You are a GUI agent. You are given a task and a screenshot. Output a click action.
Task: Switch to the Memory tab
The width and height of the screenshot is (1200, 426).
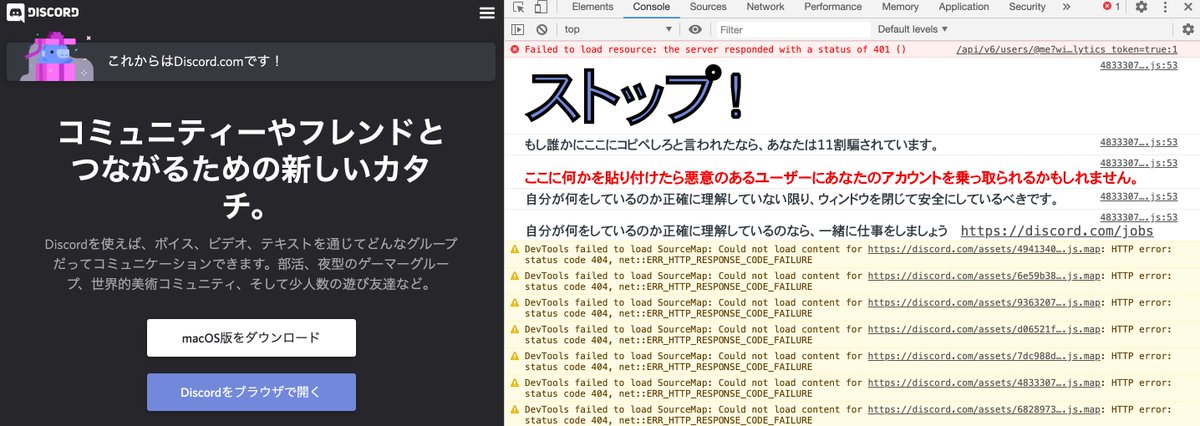[x=900, y=7]
